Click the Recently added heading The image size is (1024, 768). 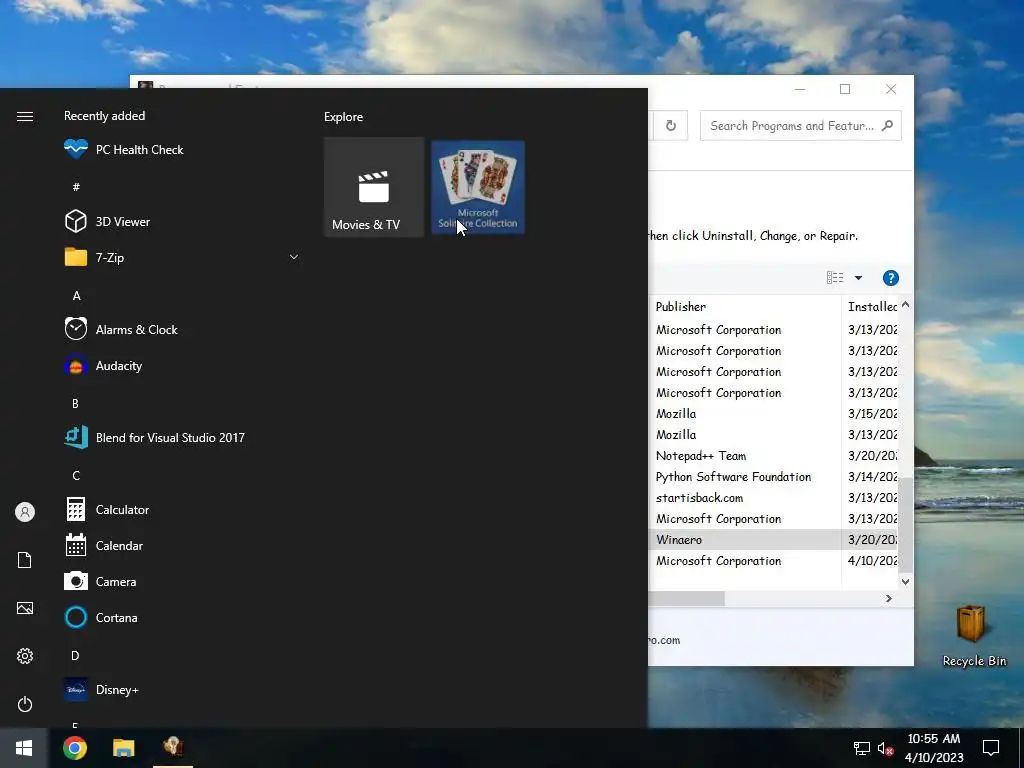(104, 116)
